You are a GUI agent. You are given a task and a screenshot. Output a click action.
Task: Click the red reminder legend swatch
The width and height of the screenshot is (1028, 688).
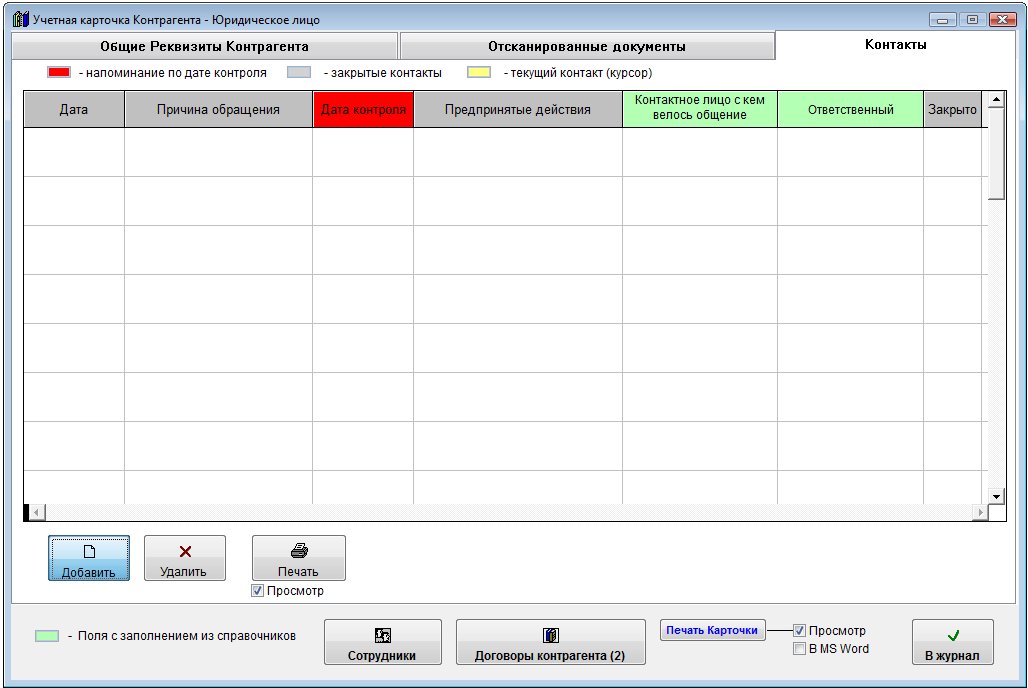pyautogui.click(x=59, y=72)
